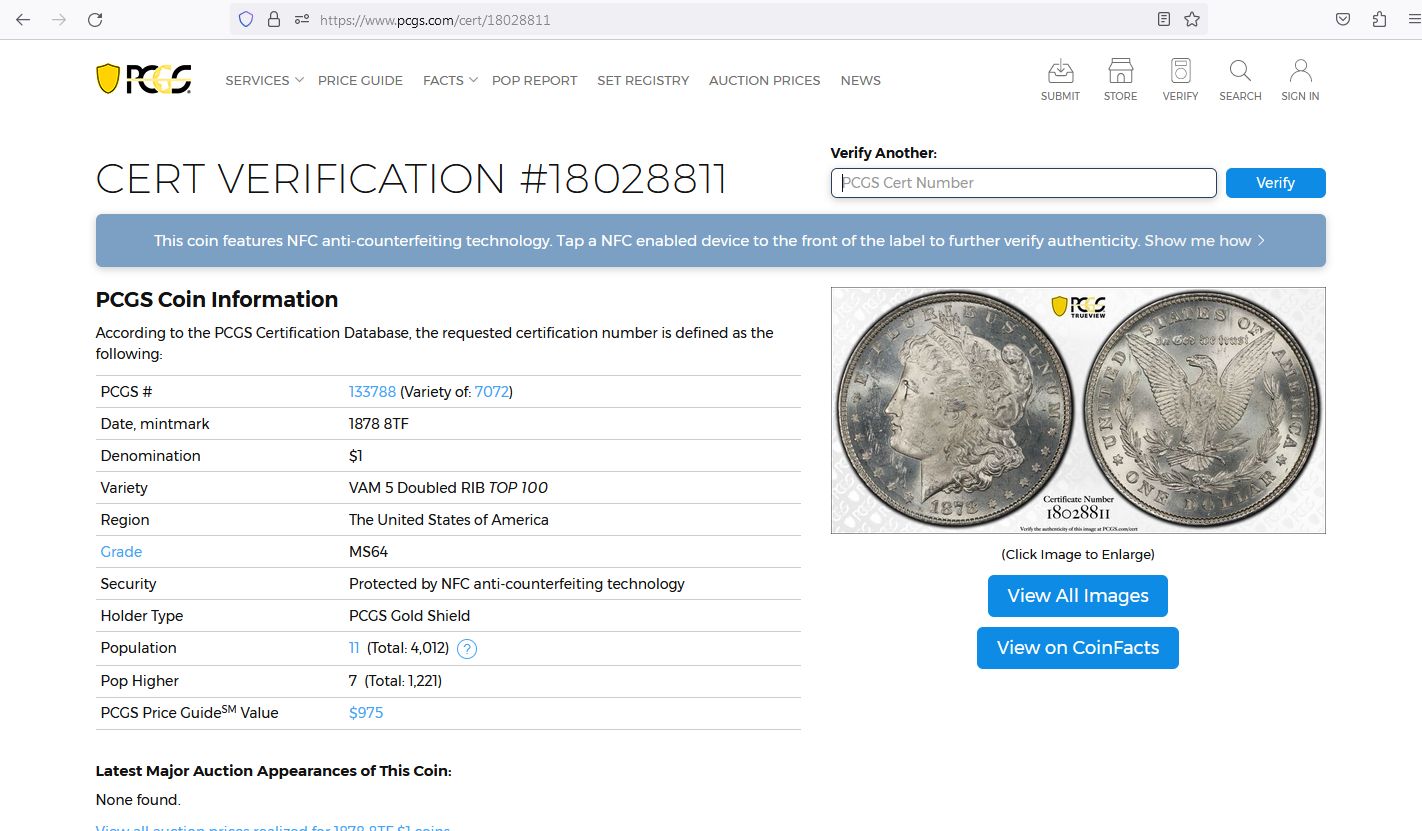Open the tracking protection shield icon
This screenshot has width=1422, height=831.
coord(246,19)
